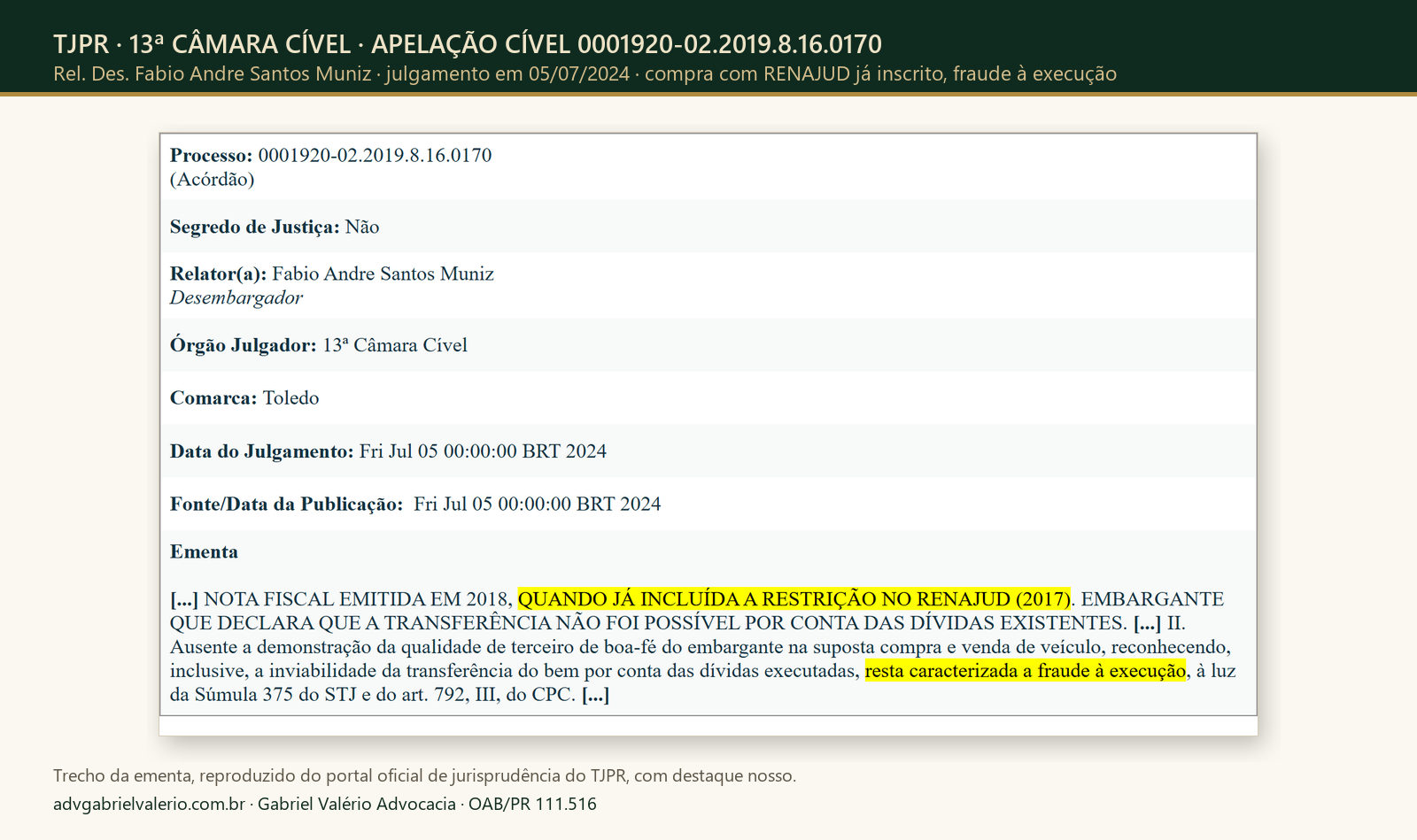The image size is (1417, 840).
Task: Click the caption "Trecho da ementa, reproduzido do portal oficial"
Action: point(424,775)
